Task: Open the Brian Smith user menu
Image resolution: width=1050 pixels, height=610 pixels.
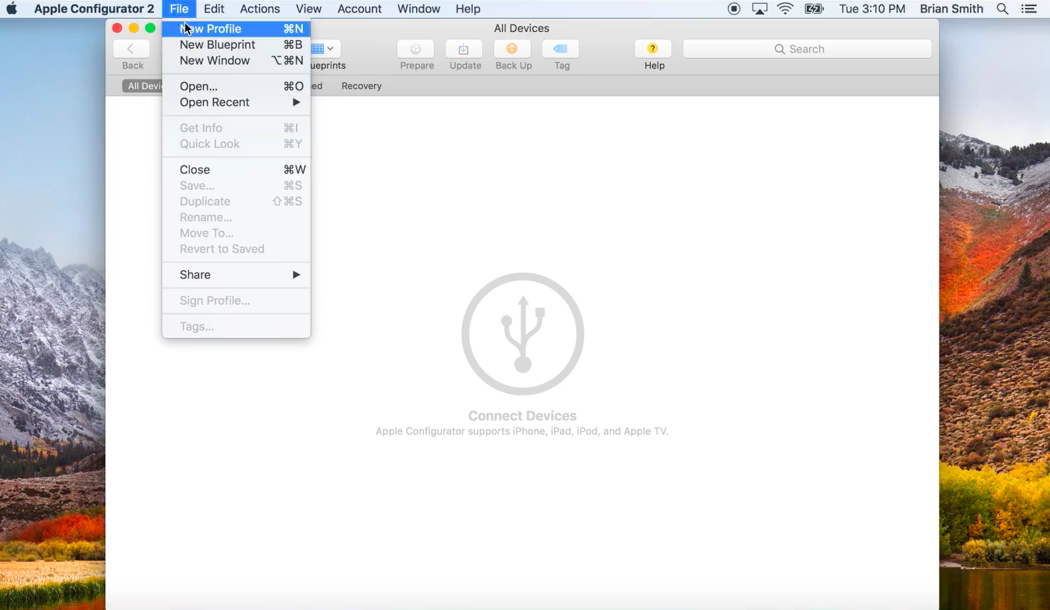Action: [952, 9]
